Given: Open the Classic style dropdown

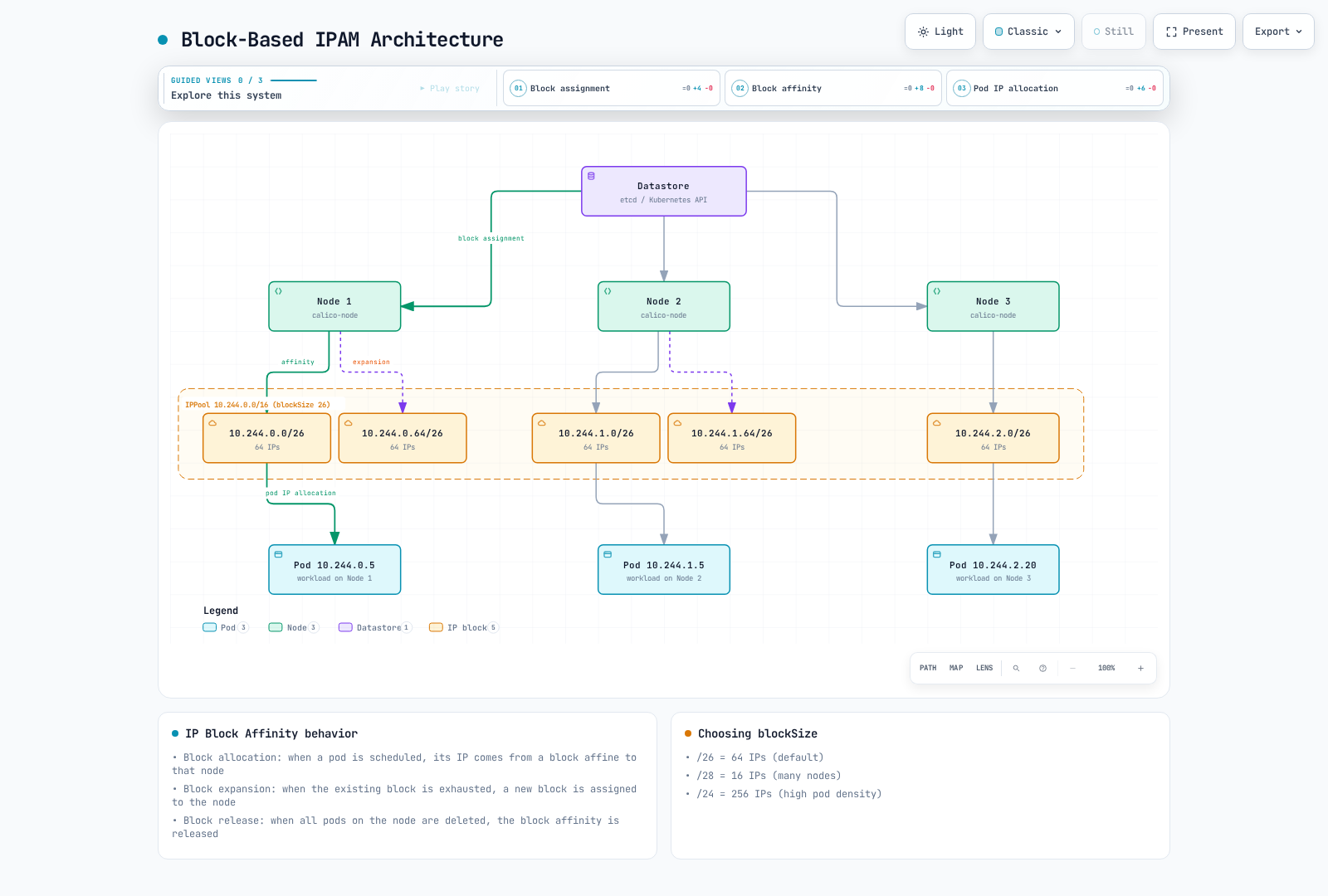Looking at the screenshot, I should (1028, 32).
